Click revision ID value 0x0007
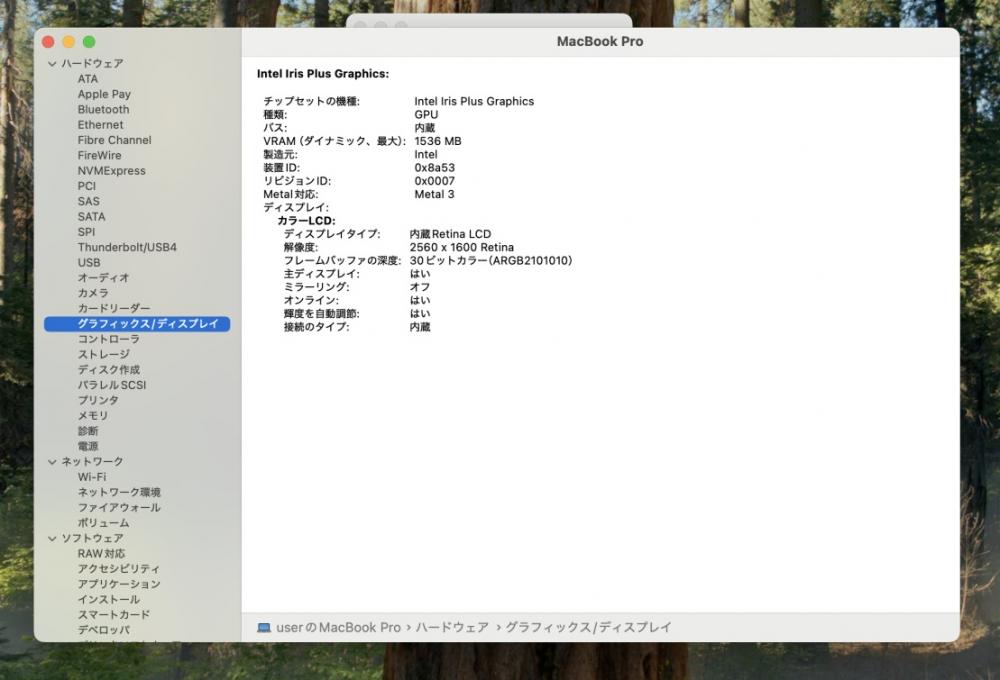Screen dimensions: 1000x680 (435, 181)
